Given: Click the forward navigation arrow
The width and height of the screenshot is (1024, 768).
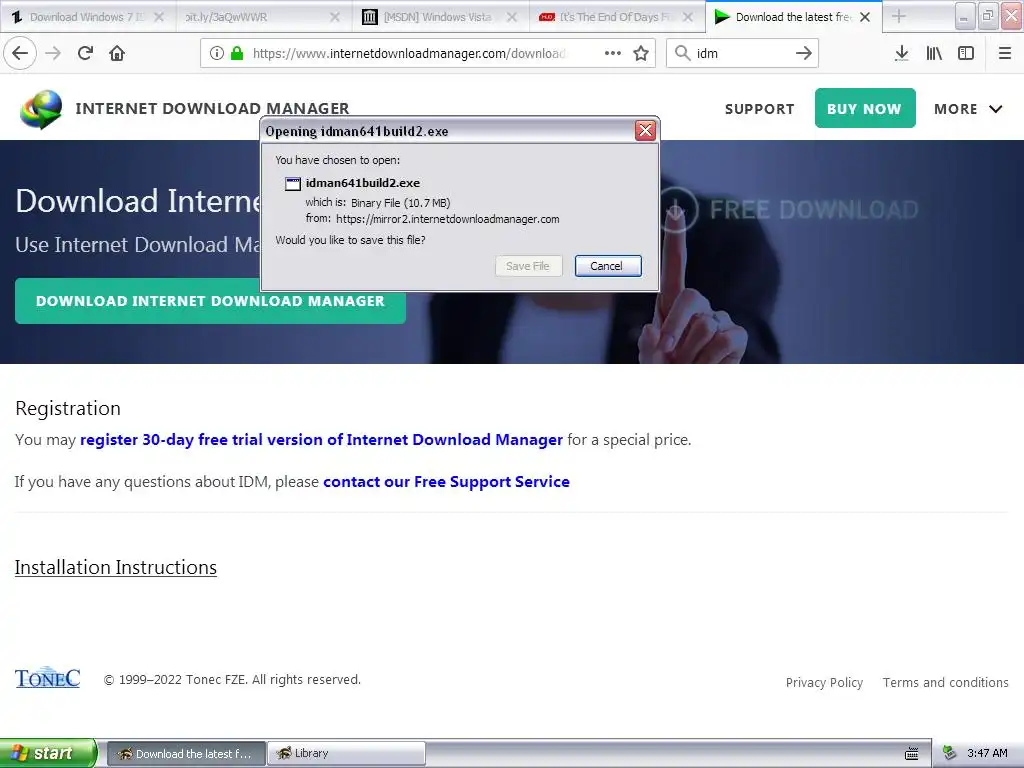Looking at the screenshot, I should (x=53, y=53).
